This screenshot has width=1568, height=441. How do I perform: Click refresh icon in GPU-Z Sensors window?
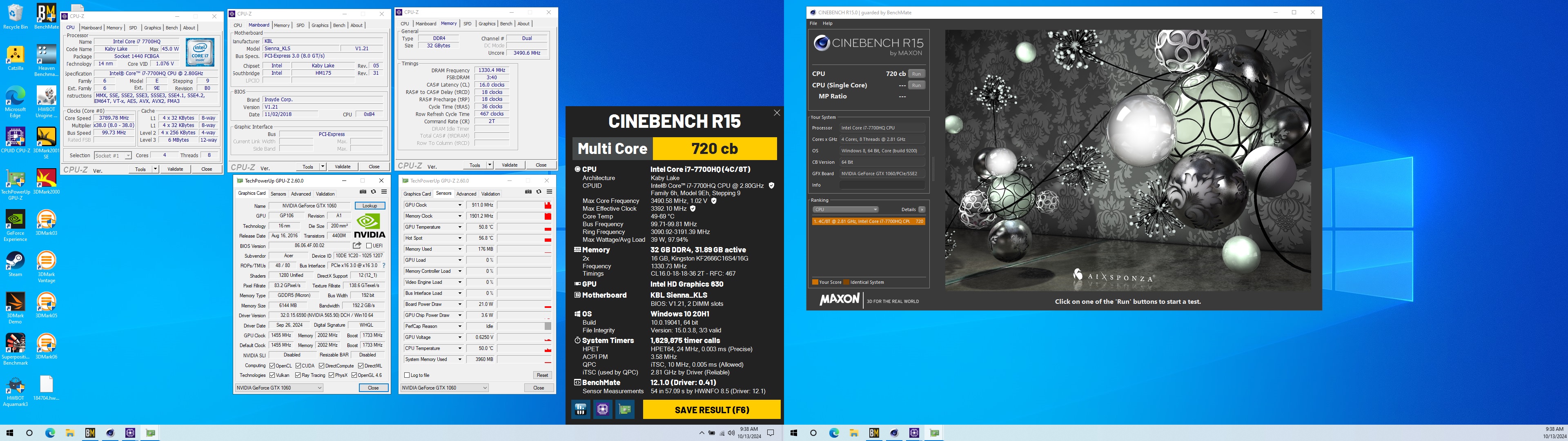(539, 192)
